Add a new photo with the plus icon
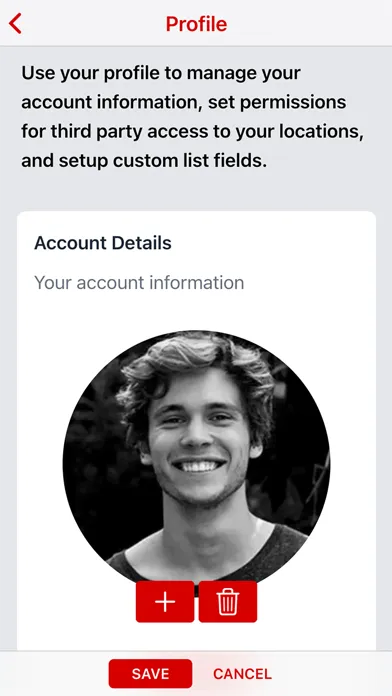392x696 pixels. (x=165, y=602)
